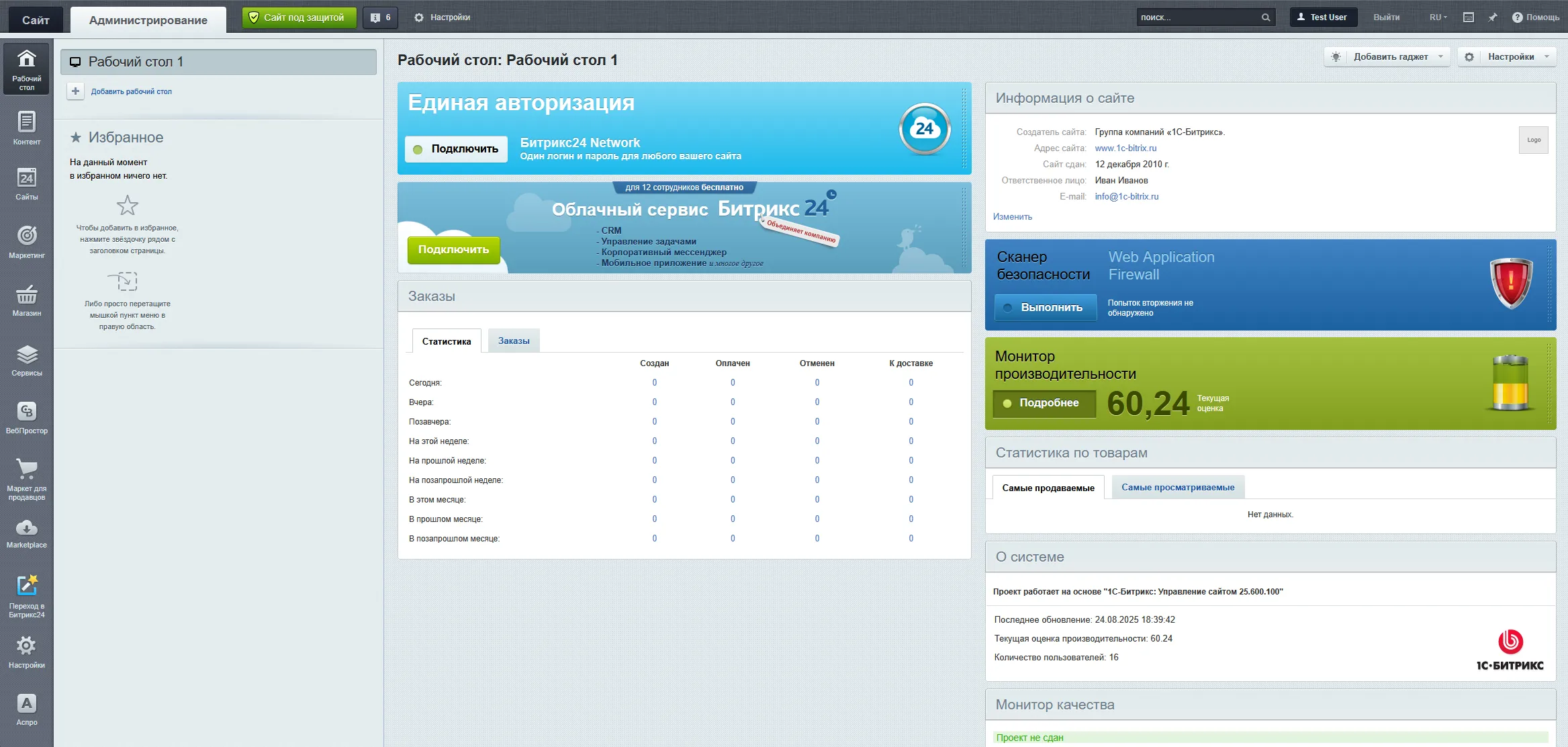Open the Аспро sidebar section
Screen dimensions: 1568x747
pos(26,709)
